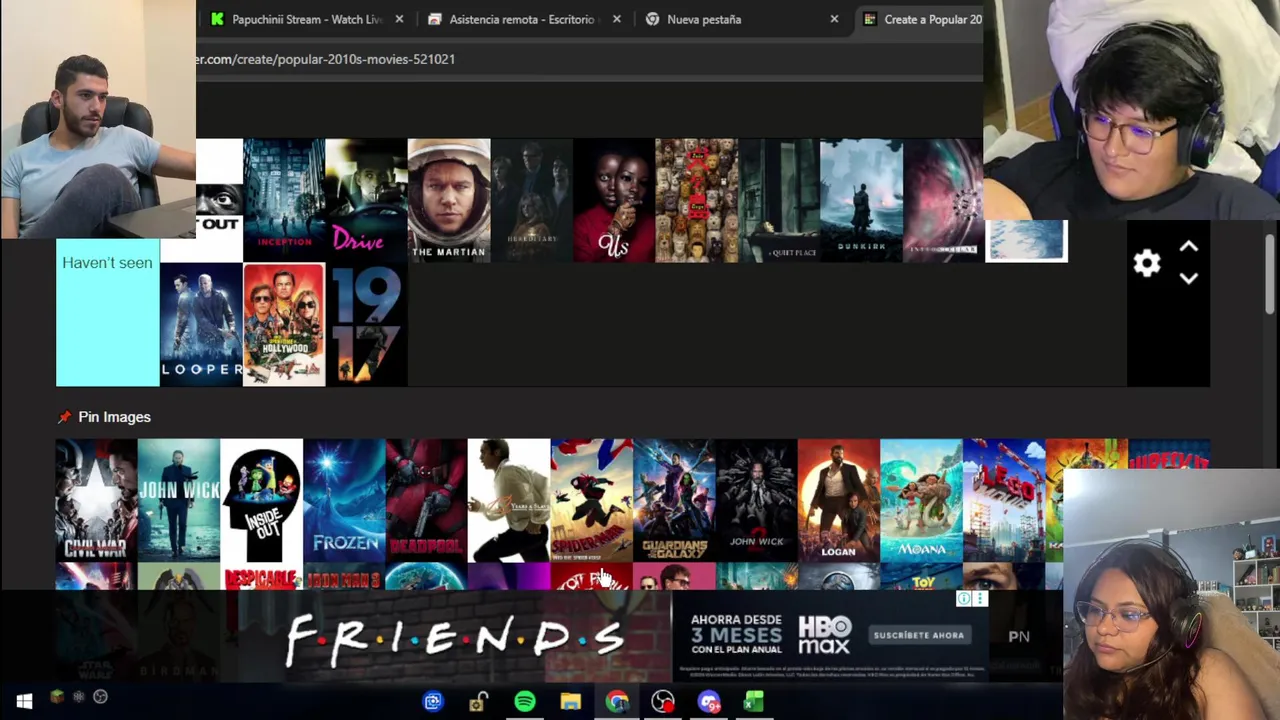
Task: Click the ad info icon
Action: tap(964, 599)
